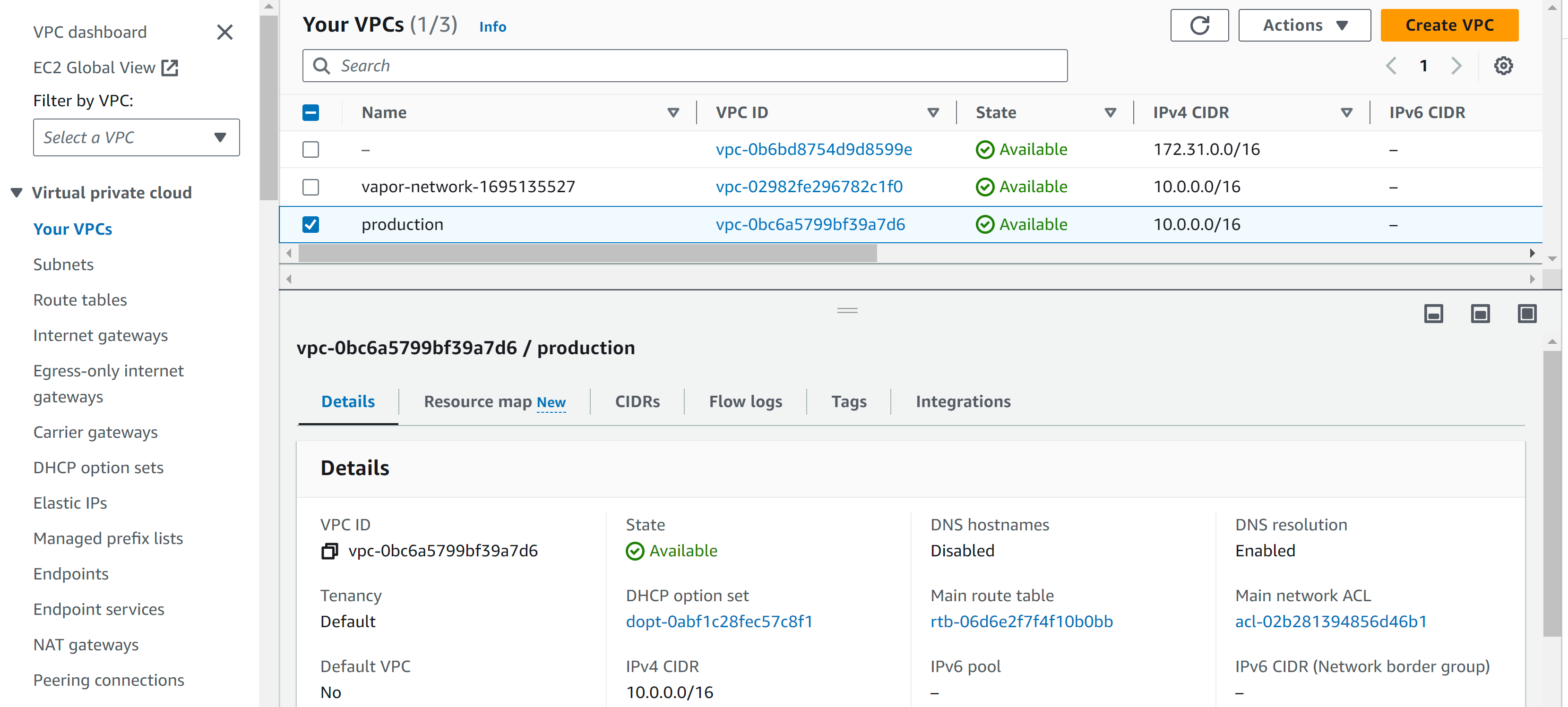Open vpc-0b6bd8754d9d8599e link
Image resolution: width=1568 pixels, height=707 pixels.
(814, 150)
